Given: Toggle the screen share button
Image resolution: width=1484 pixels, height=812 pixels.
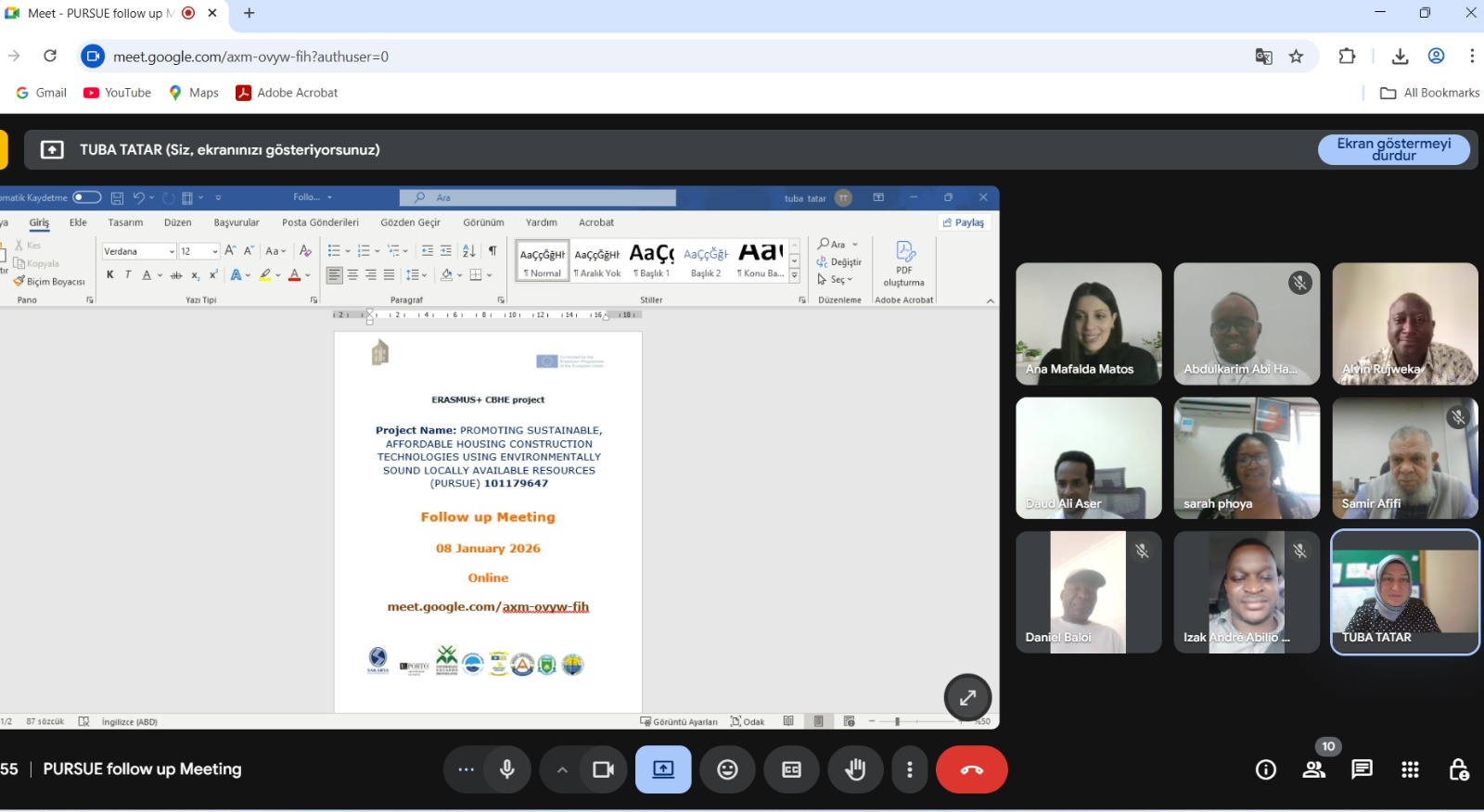Looking at the screenshot, I should pyautogui.click(x=663, y=769).
